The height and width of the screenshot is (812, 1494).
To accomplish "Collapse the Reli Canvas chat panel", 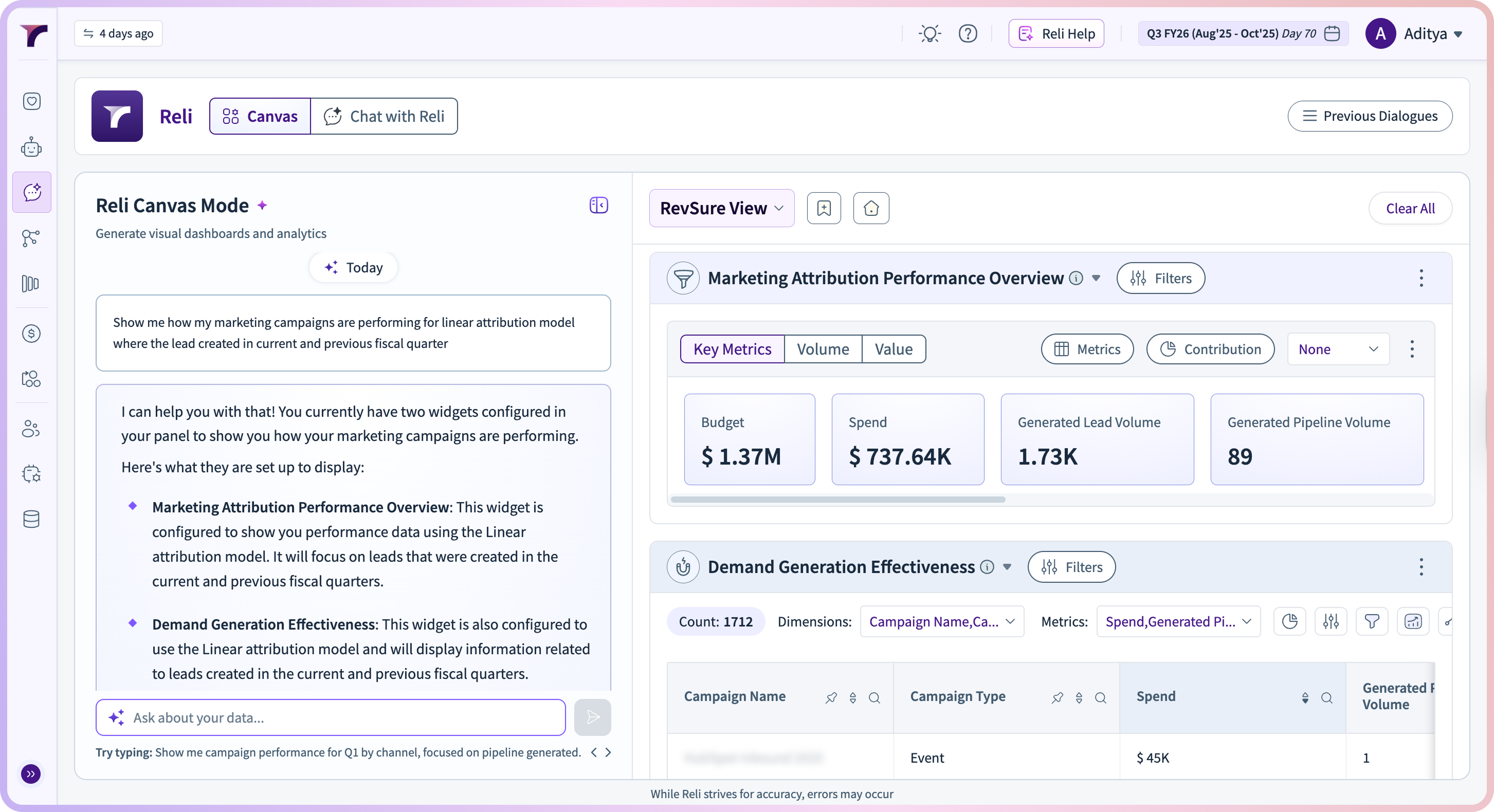I will (x=598, y=205).
